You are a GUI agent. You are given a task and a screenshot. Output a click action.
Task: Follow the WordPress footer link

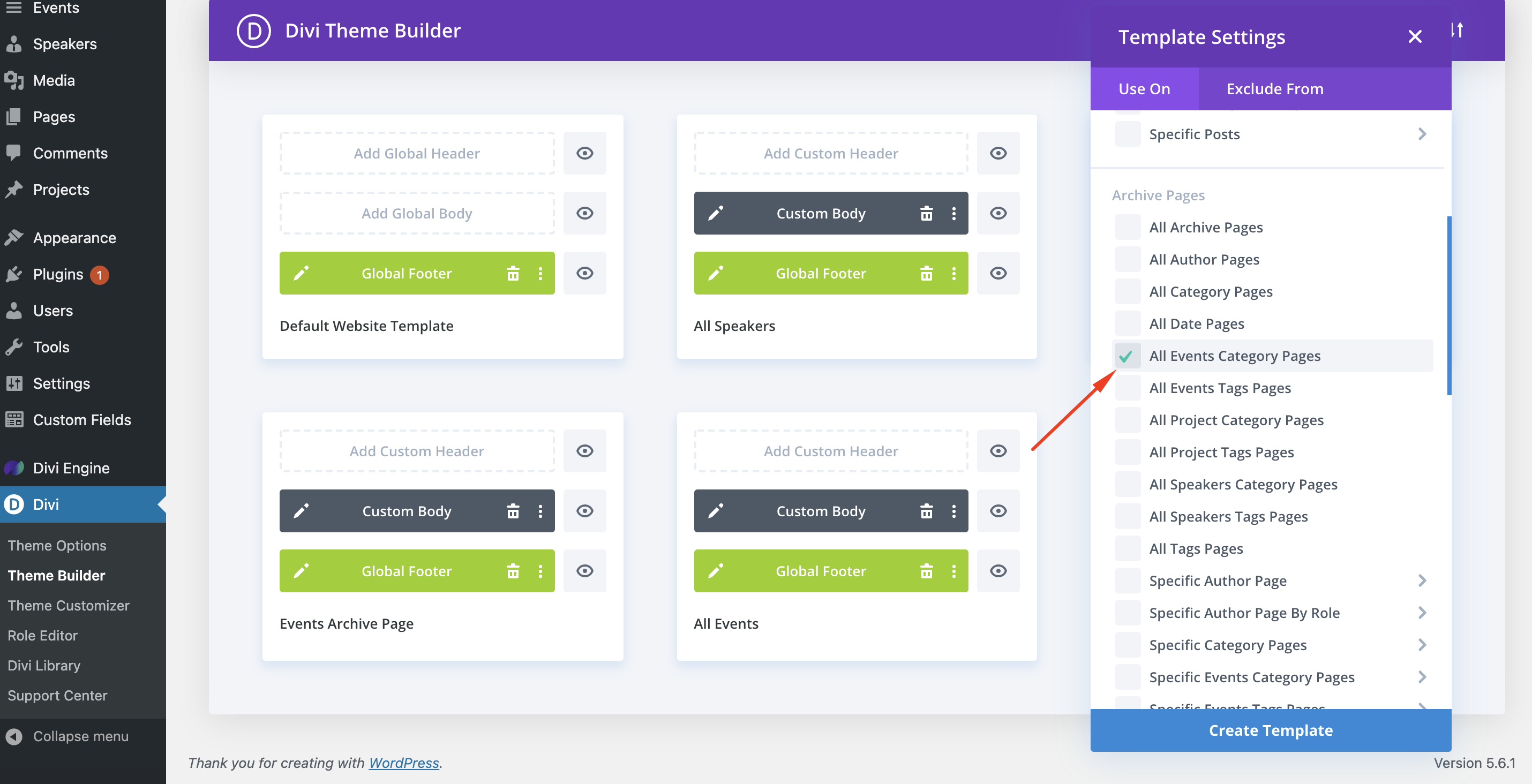coord(404,763)
